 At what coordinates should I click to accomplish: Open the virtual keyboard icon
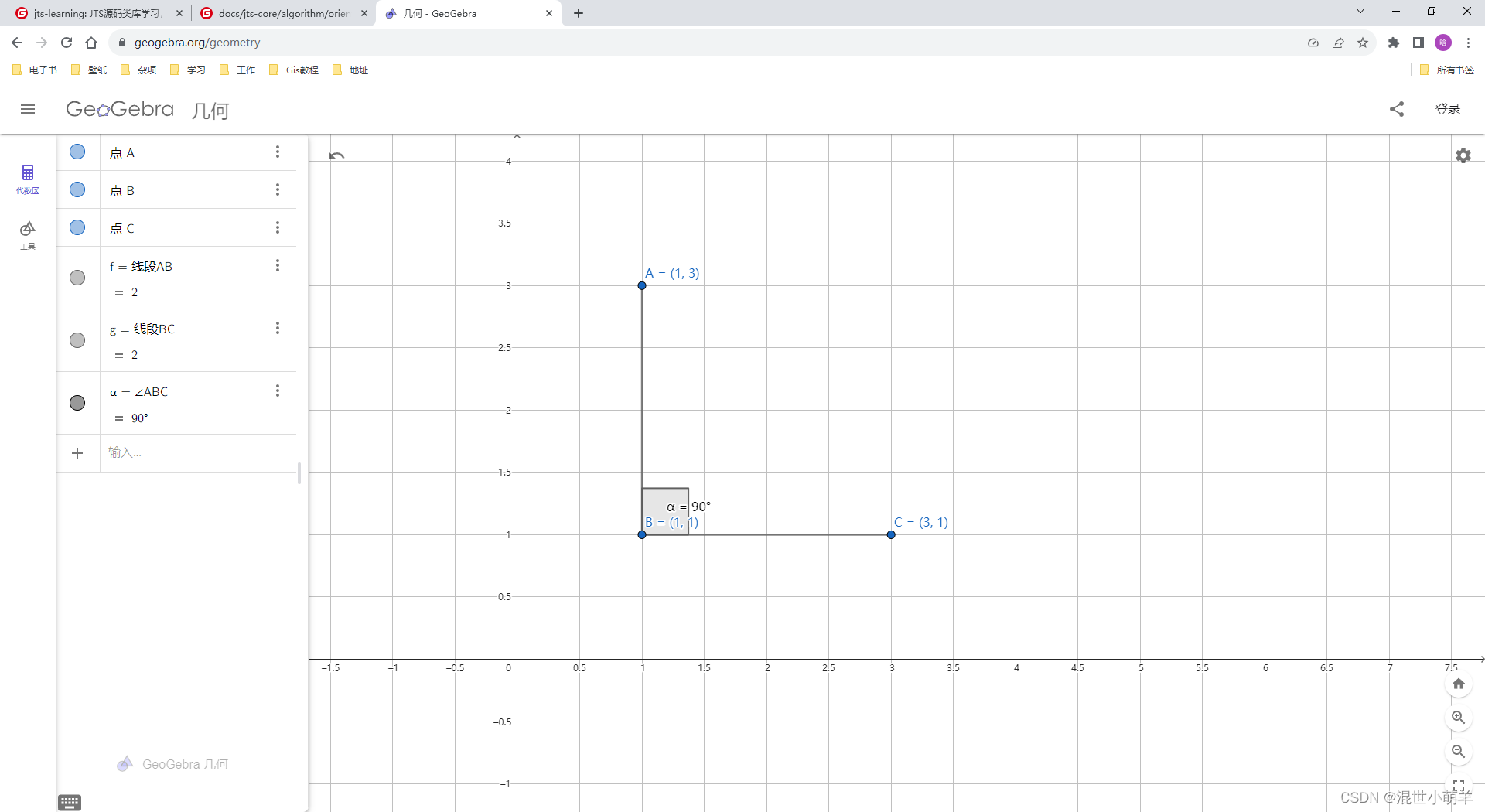[70, 803]
